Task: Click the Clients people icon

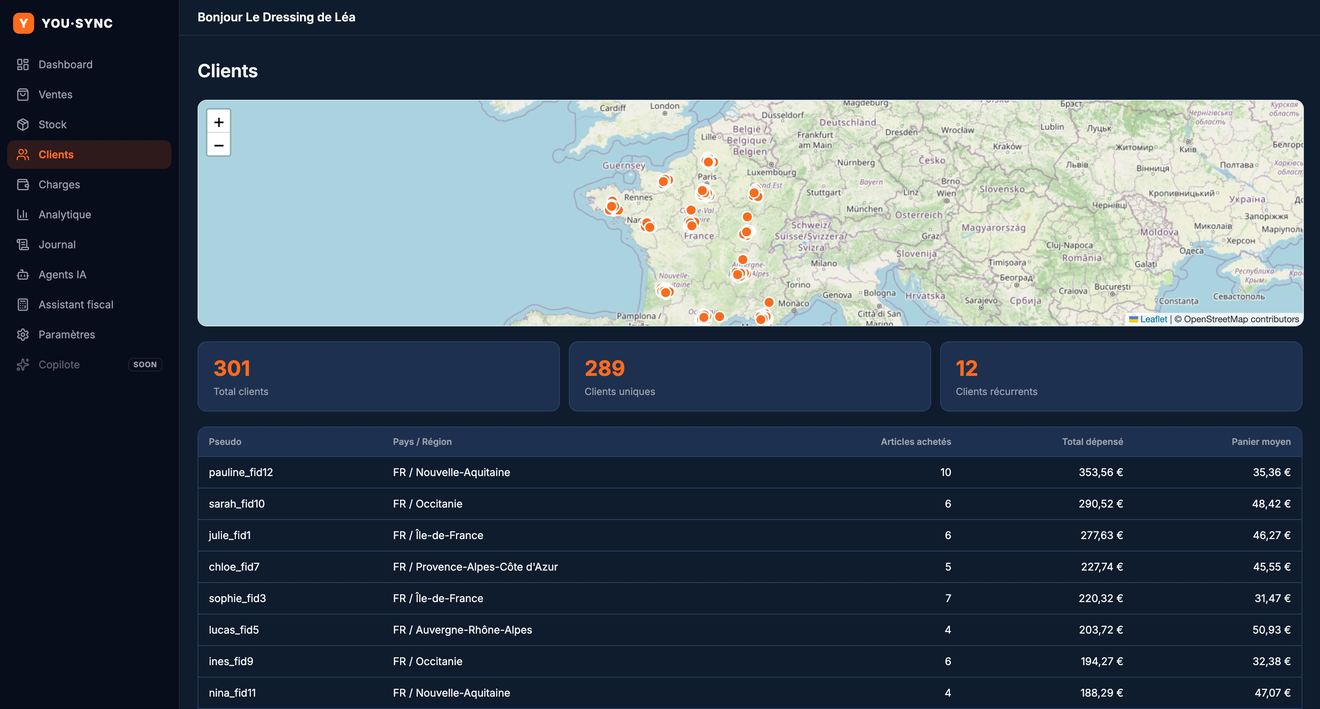Action: pos(23,154)
